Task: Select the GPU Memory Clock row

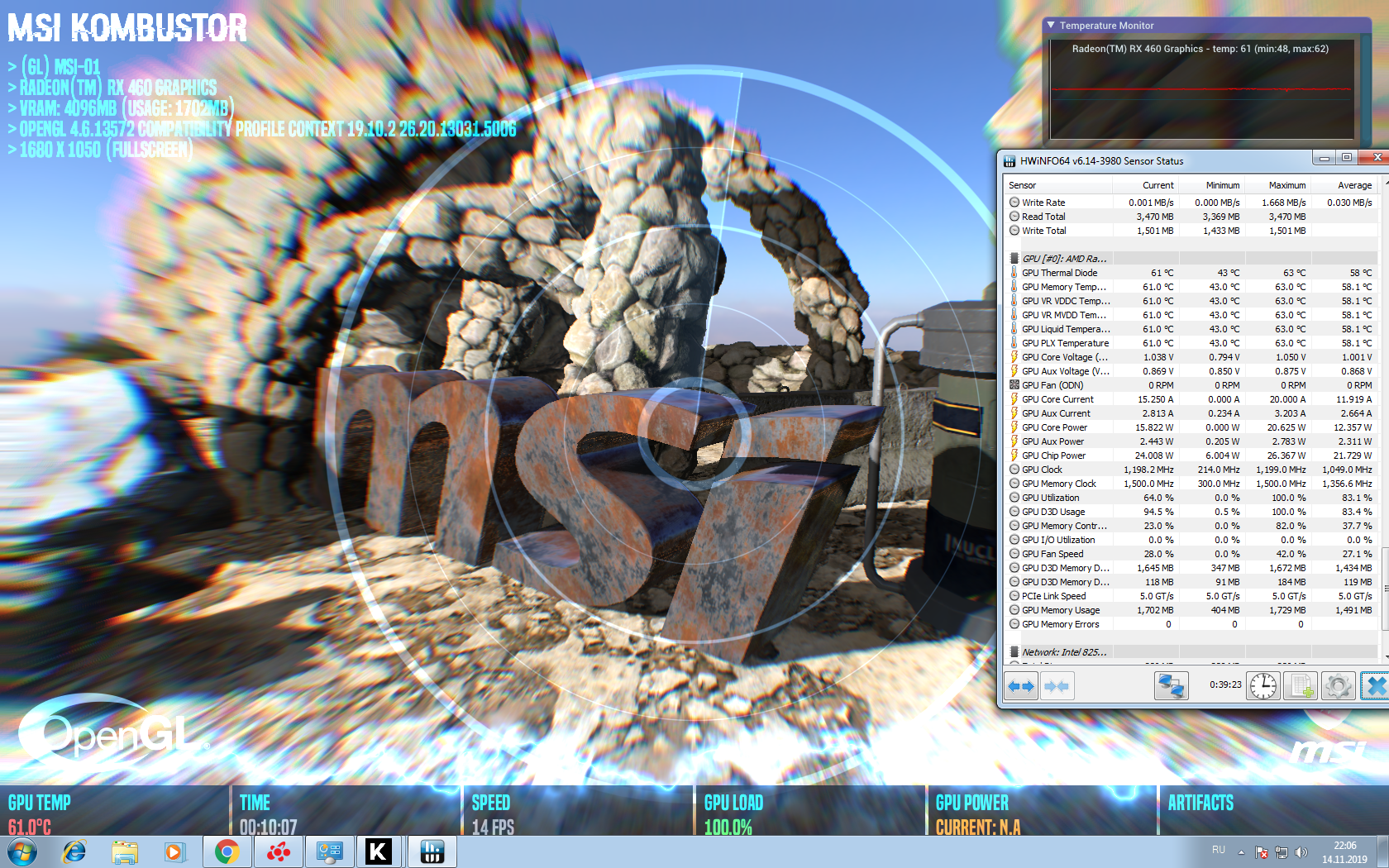Action: [x=1191, y=484]
